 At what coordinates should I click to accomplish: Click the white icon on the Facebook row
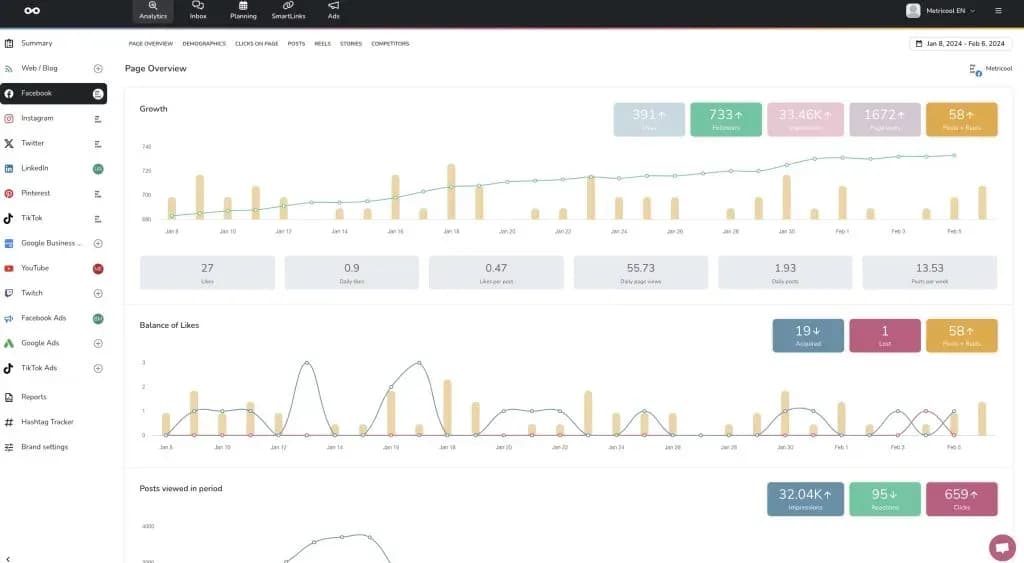coord(98,94)
